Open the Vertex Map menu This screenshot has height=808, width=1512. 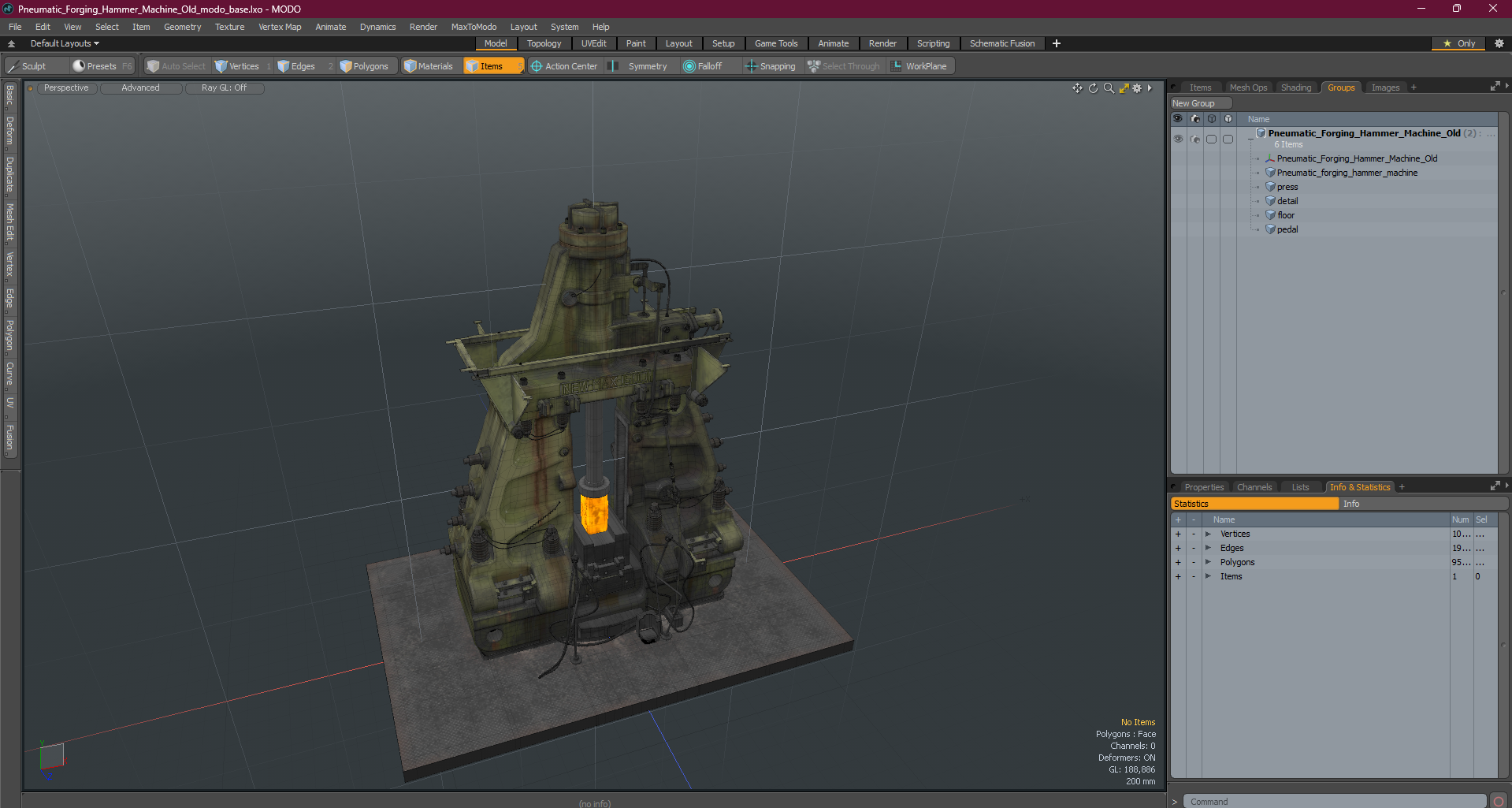pyautogui.click(x=280, y=27)
